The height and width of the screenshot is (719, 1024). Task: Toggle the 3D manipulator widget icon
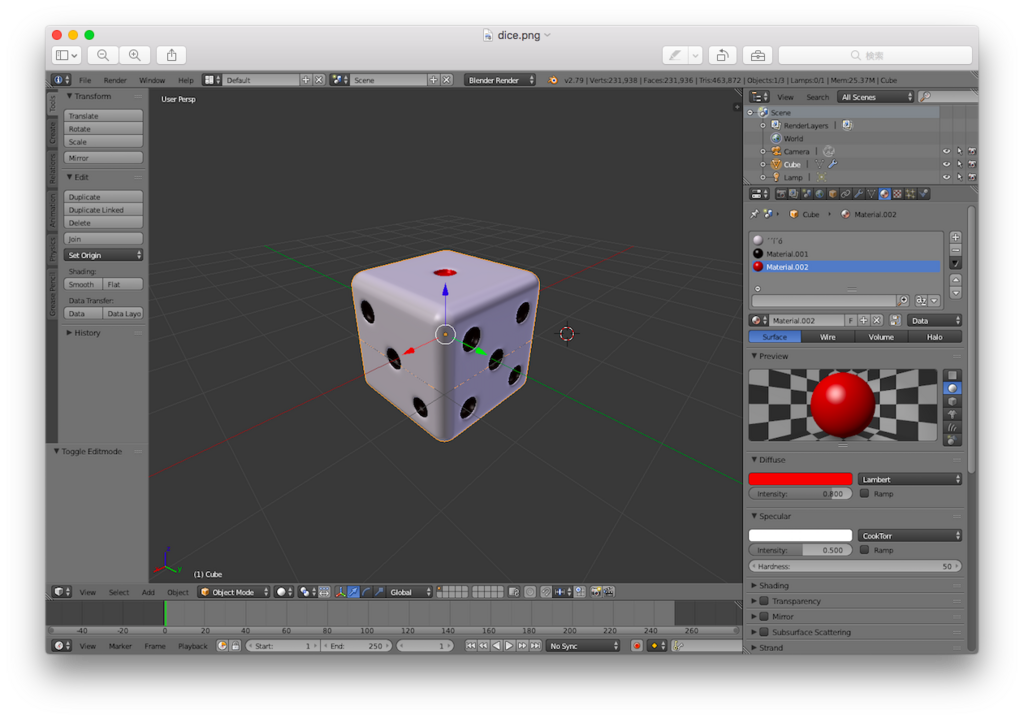[340, 592]
